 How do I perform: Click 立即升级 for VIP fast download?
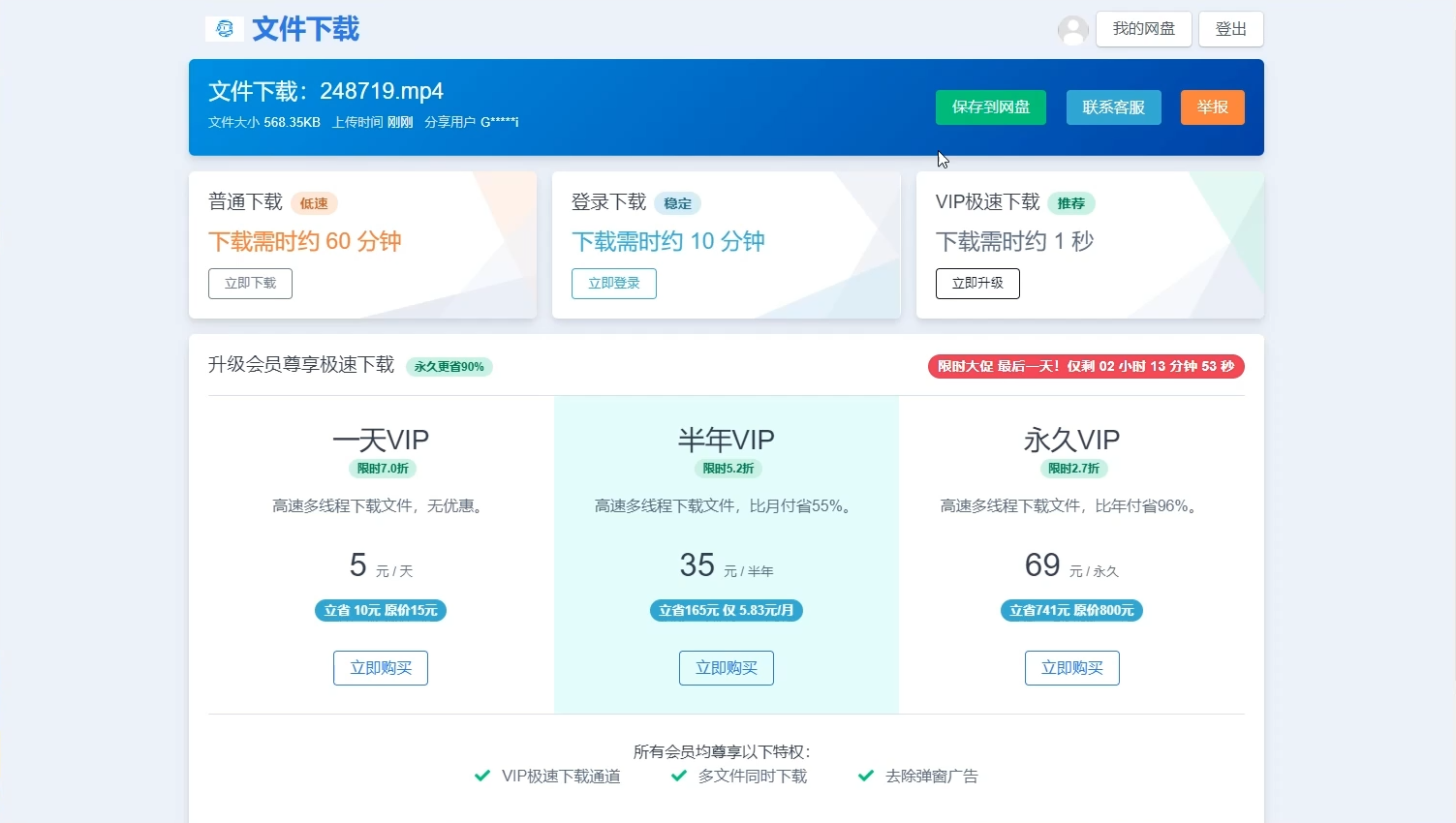click(976, 284)
